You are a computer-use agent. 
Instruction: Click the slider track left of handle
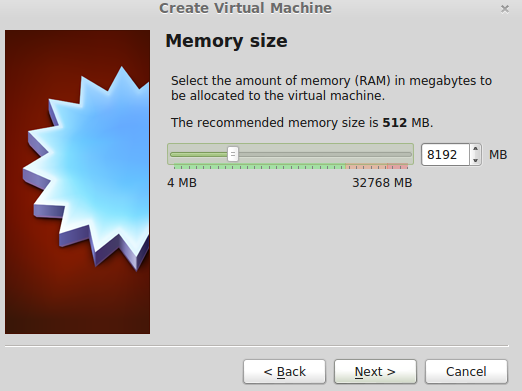(x=199, y=154)
